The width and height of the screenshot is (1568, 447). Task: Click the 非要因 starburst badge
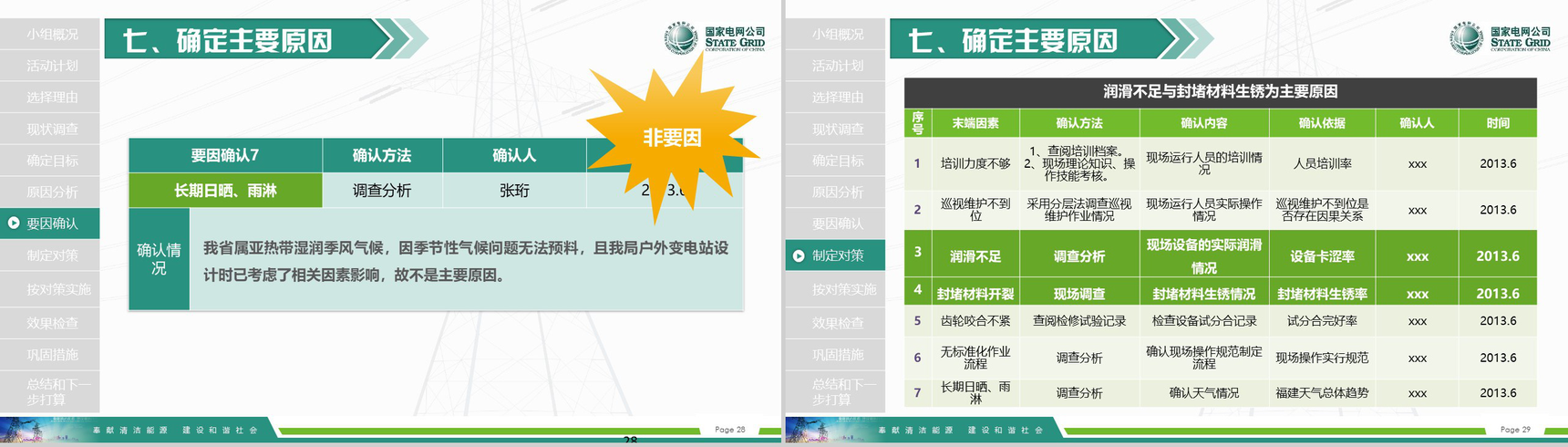pyautogui.click(x=673, y=137)
